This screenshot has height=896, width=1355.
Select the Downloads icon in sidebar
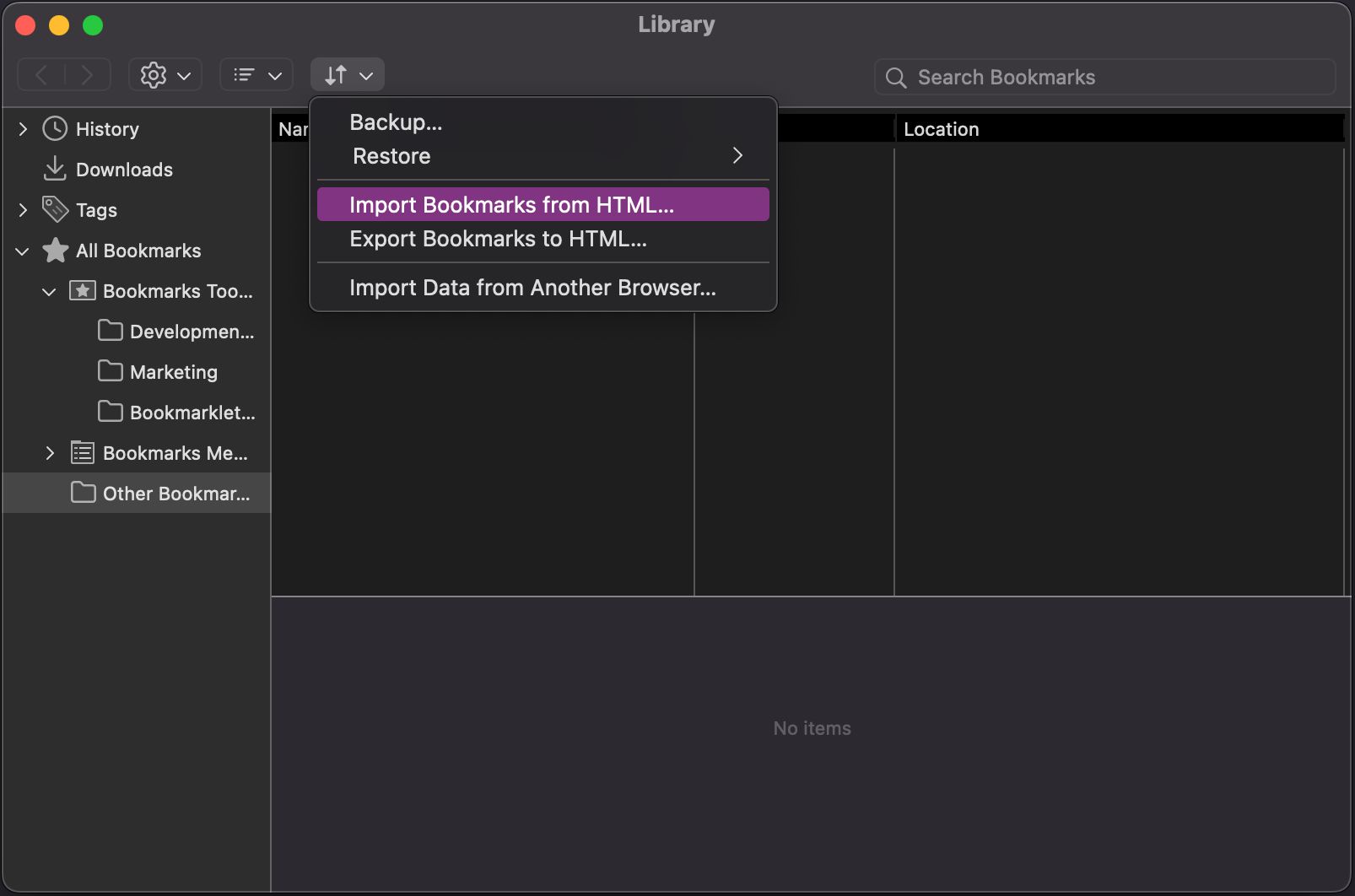pos(54,169)
